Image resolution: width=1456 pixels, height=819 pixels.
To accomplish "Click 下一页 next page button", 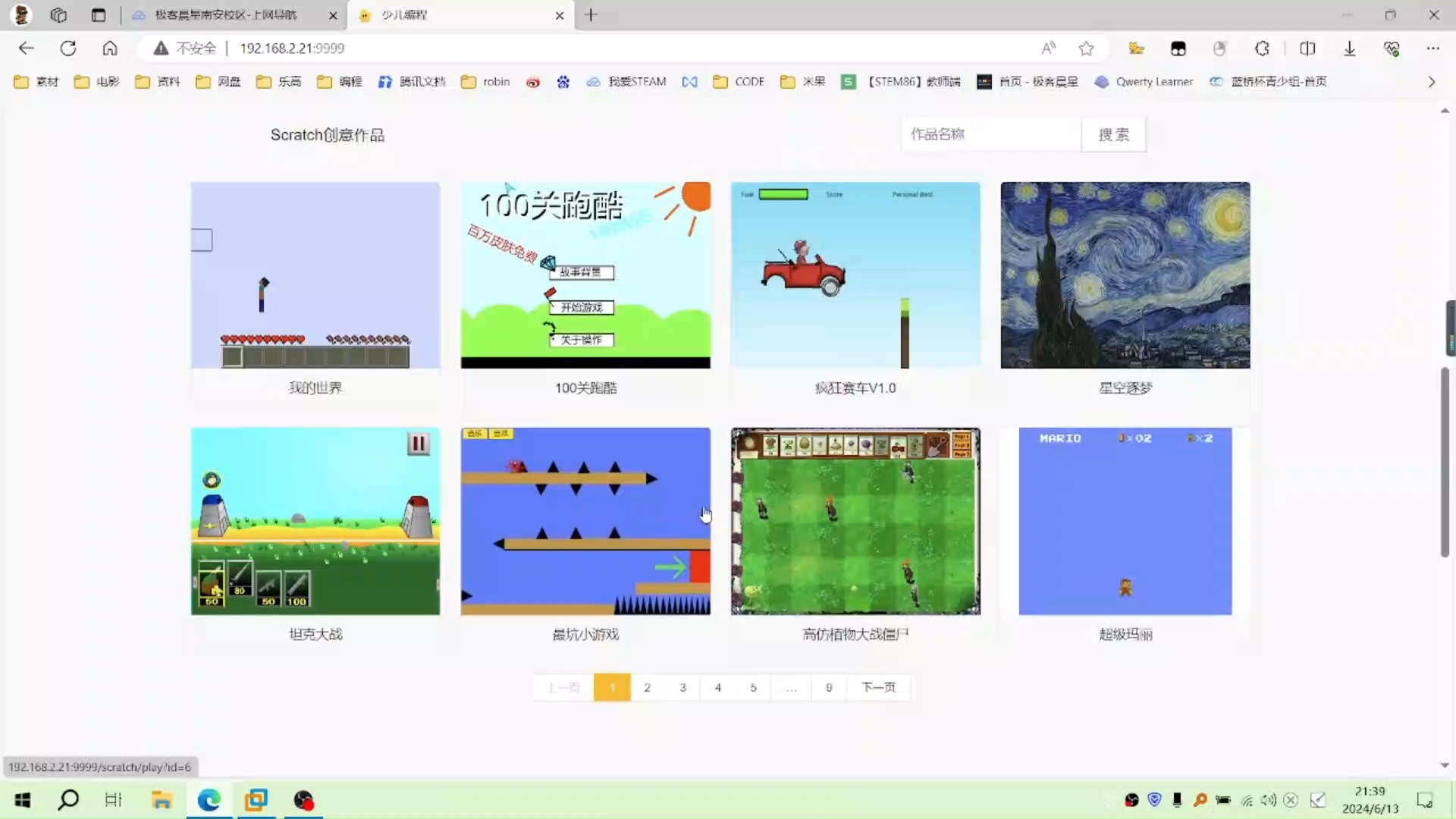I will (x=878, y=687).
